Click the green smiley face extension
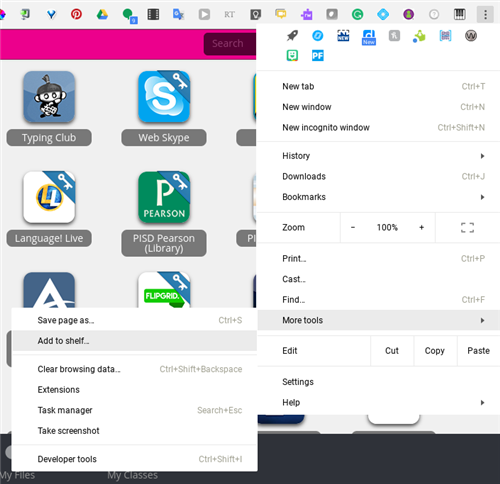The width and height of the screenshot is (500, 484). [x=292, y=55]
